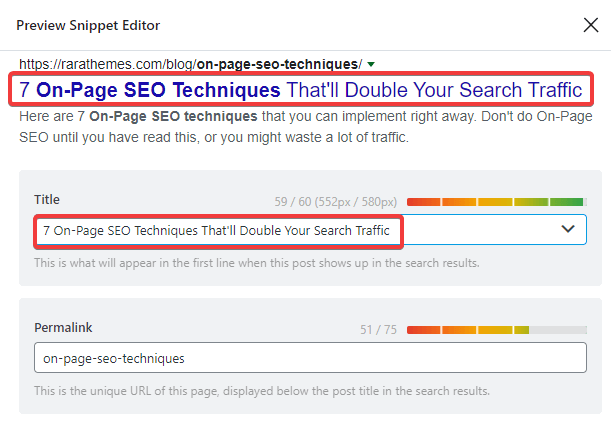Click the green arrow beside the URL
Screen dimensions: 611x424
[371, 64]
